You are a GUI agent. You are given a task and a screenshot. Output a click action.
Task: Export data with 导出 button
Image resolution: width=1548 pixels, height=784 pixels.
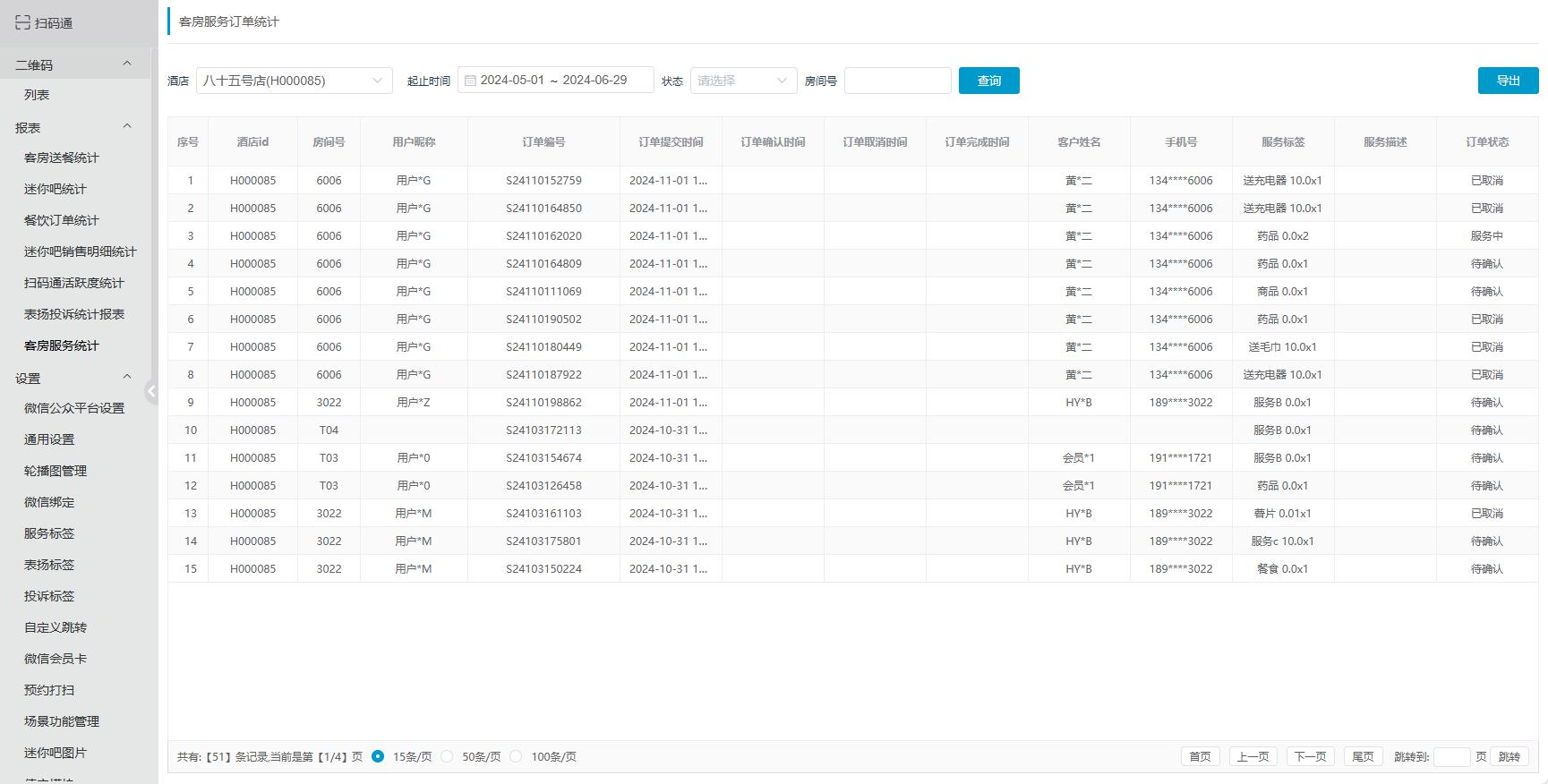[x=1508, y=81]
